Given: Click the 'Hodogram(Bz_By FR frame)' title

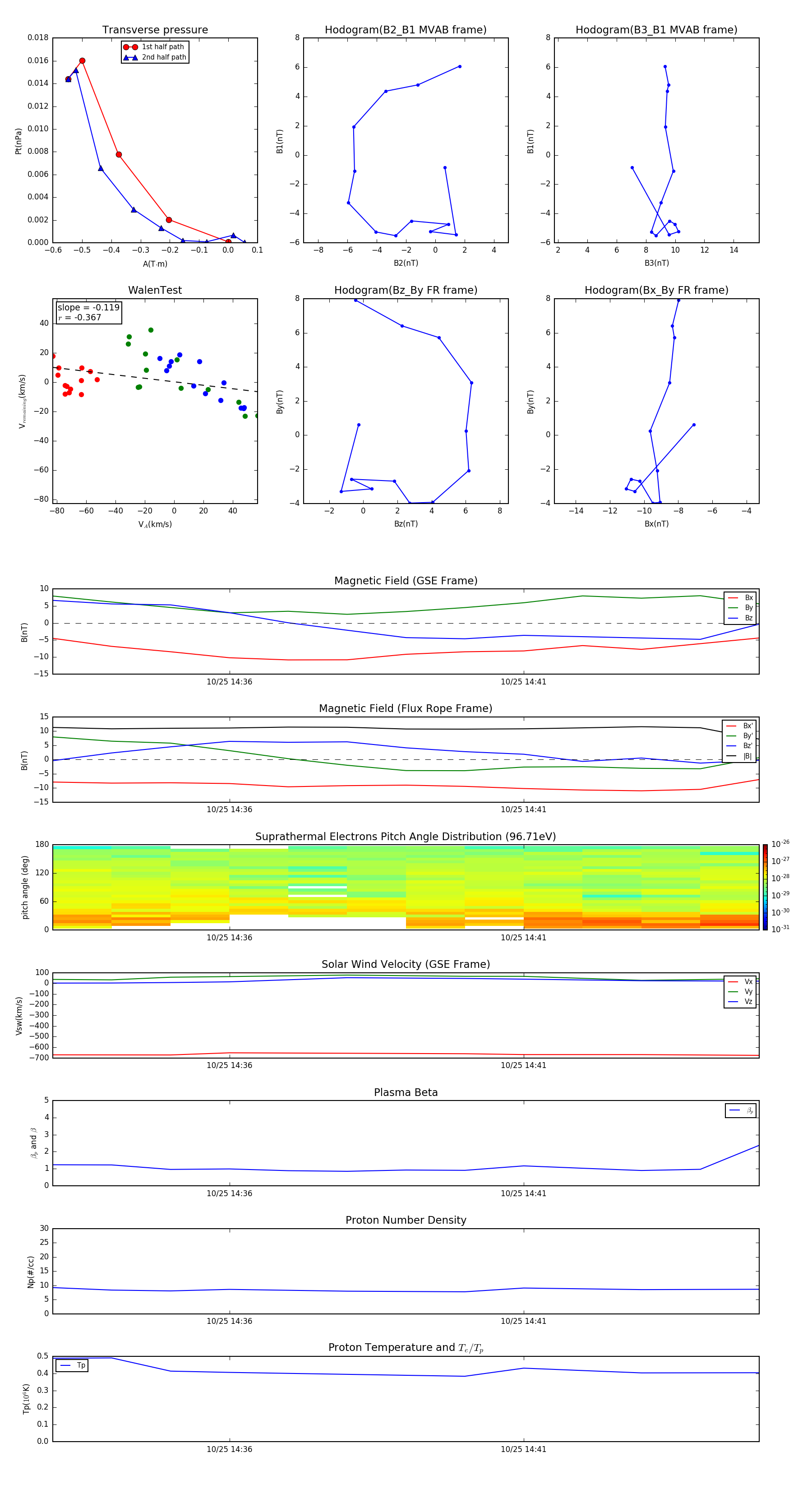Looking at the screenshot, I should tap(406, 290).
